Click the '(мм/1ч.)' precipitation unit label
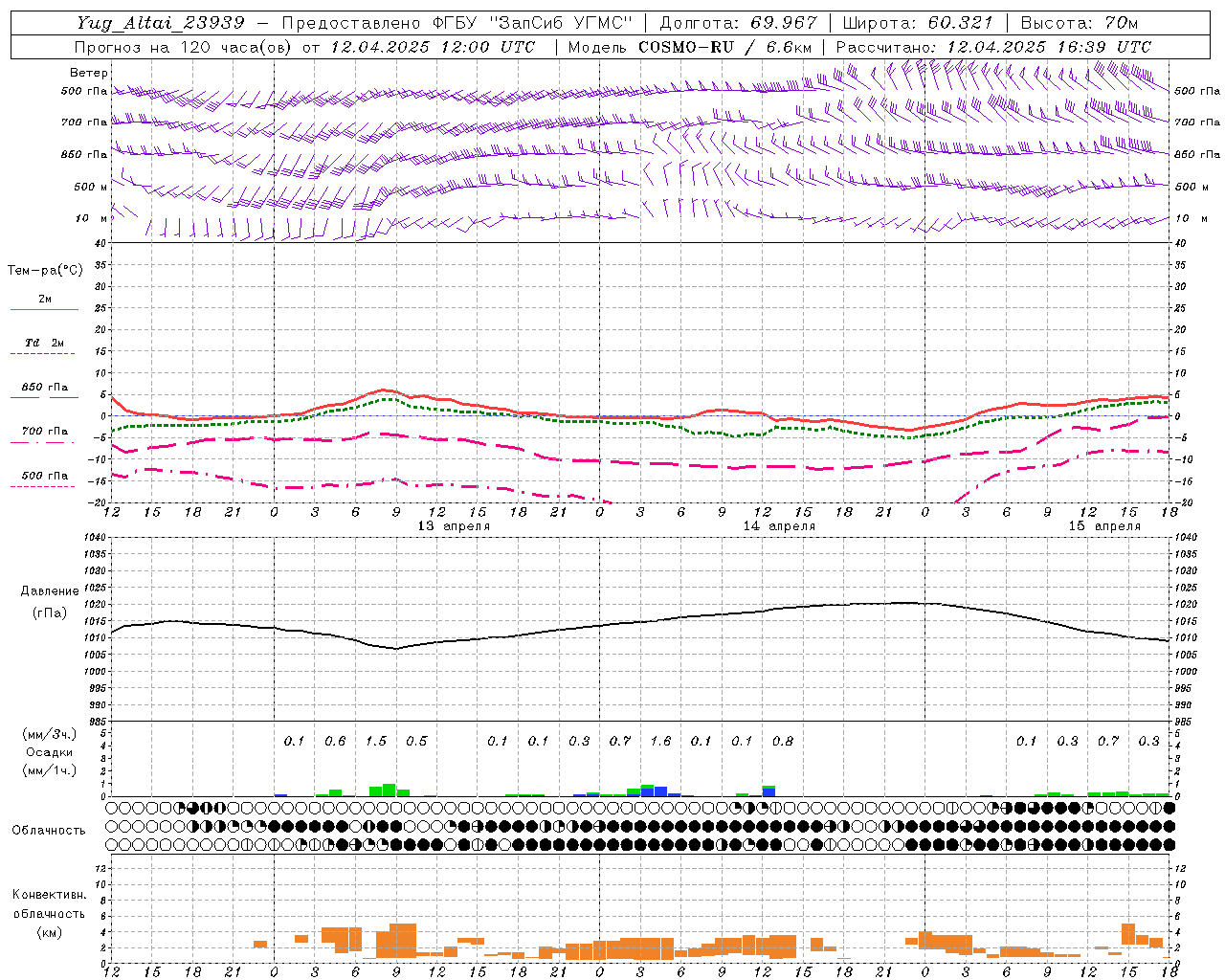Image resolution: width=1225 pixels, height=980 pixels. pos(49,770)
